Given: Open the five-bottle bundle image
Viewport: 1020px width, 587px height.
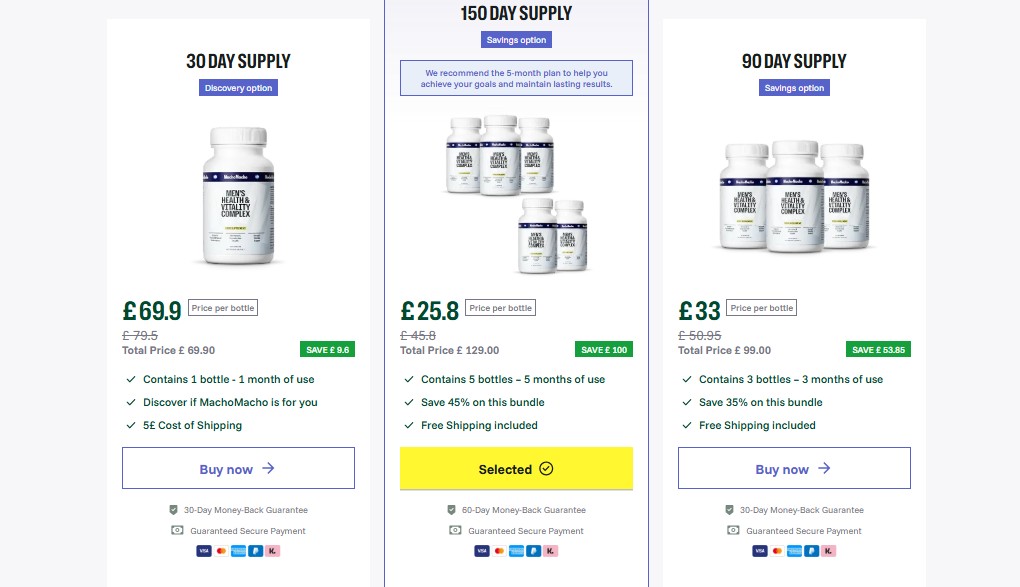Looking at the screenshot, I should (x=516, y=193).
